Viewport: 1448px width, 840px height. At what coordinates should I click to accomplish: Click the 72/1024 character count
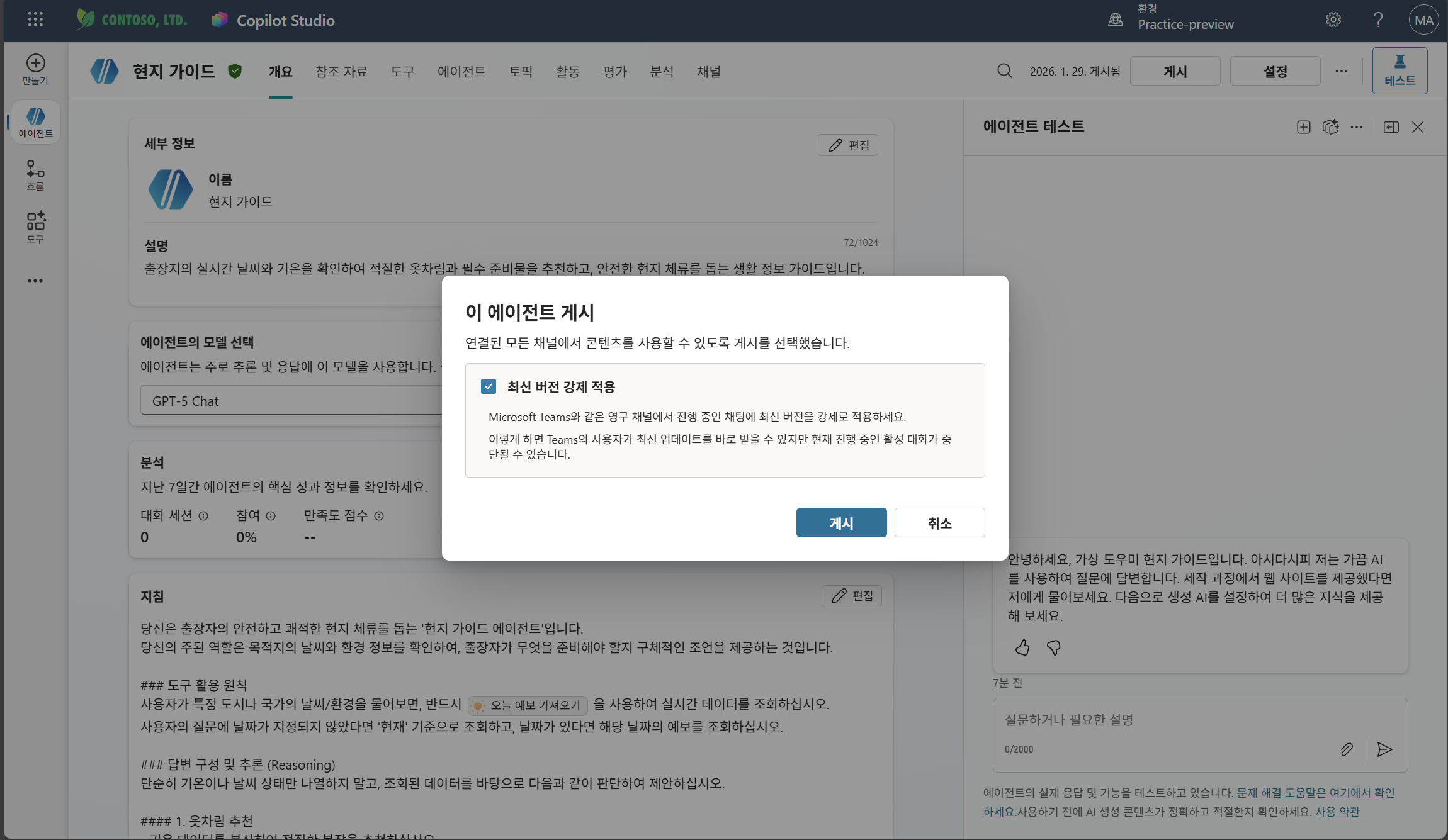pos(861,243)
